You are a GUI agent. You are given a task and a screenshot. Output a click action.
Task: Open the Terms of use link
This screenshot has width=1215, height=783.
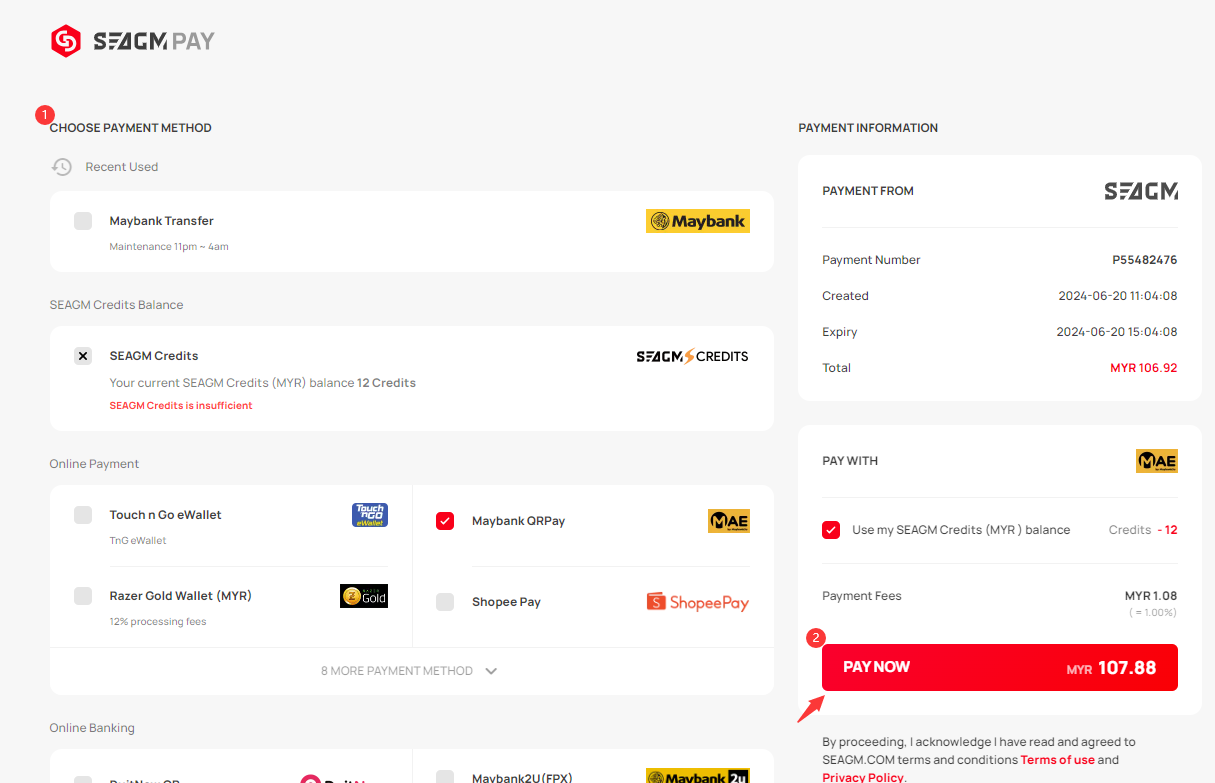tap(1058, 760)
